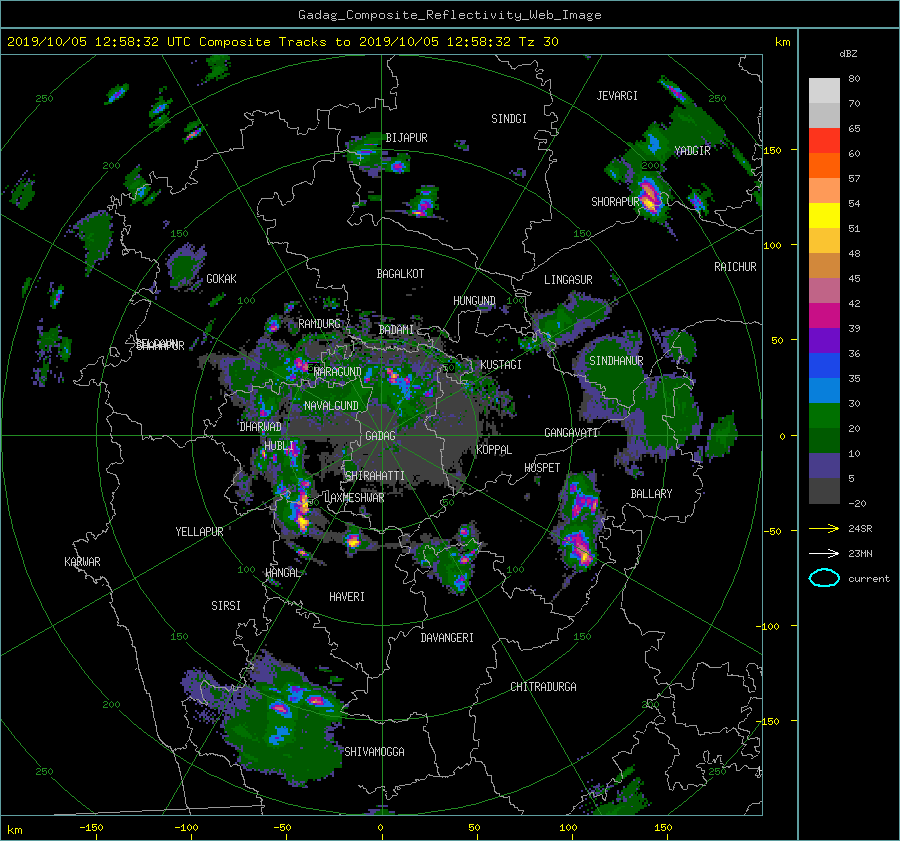Click the purple 39 dBZ legend swatch
The width and height of the screenshot is (900, 841).
click(x=824, y=340)
